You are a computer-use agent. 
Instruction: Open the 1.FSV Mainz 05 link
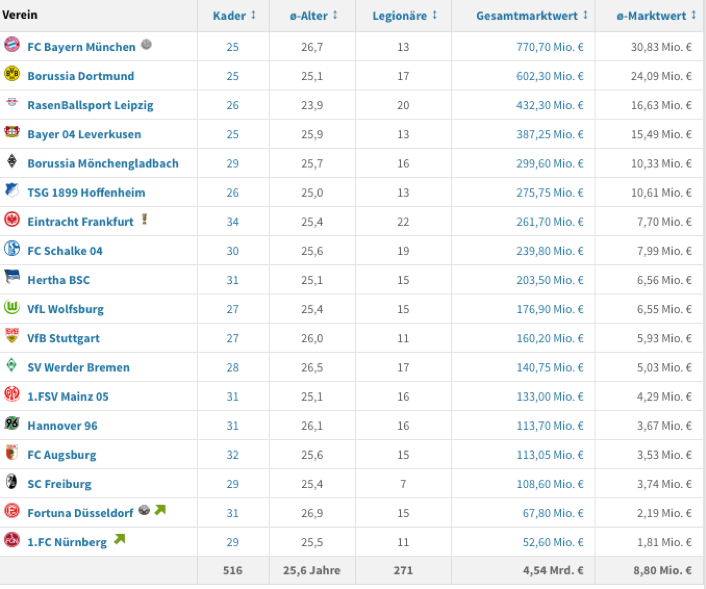tap(68, 397)
